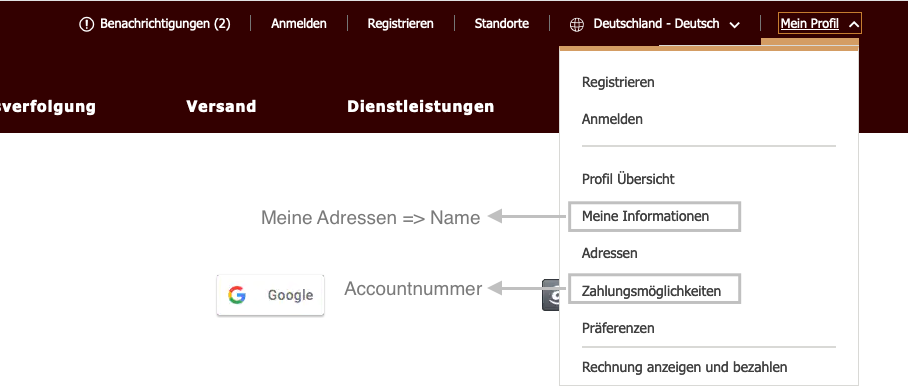Click the Benachrichtigungen alert icon
This screenshot has height=392, width=908.
86,24
